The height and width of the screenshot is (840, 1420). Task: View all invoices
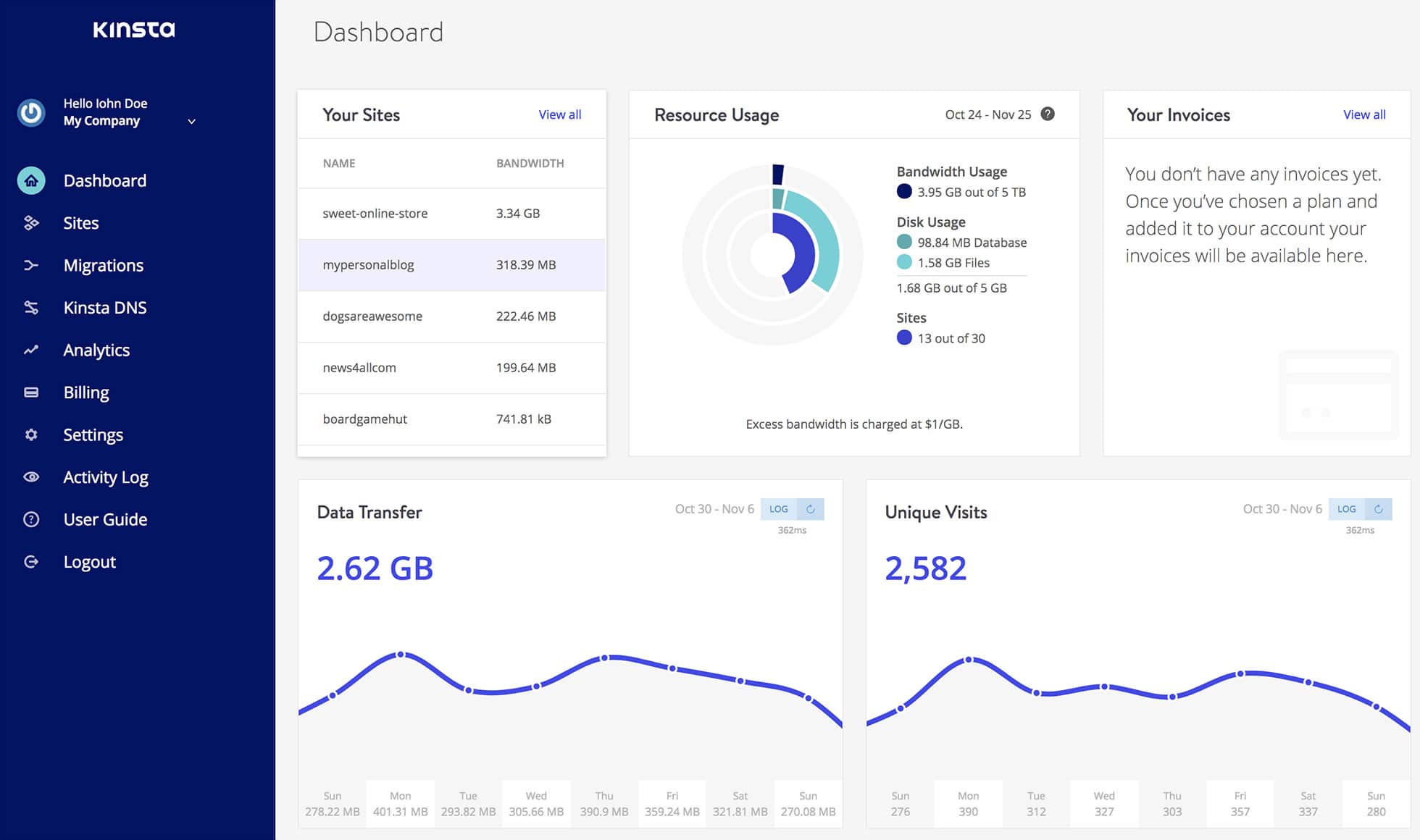click(x=1365, y=114)
